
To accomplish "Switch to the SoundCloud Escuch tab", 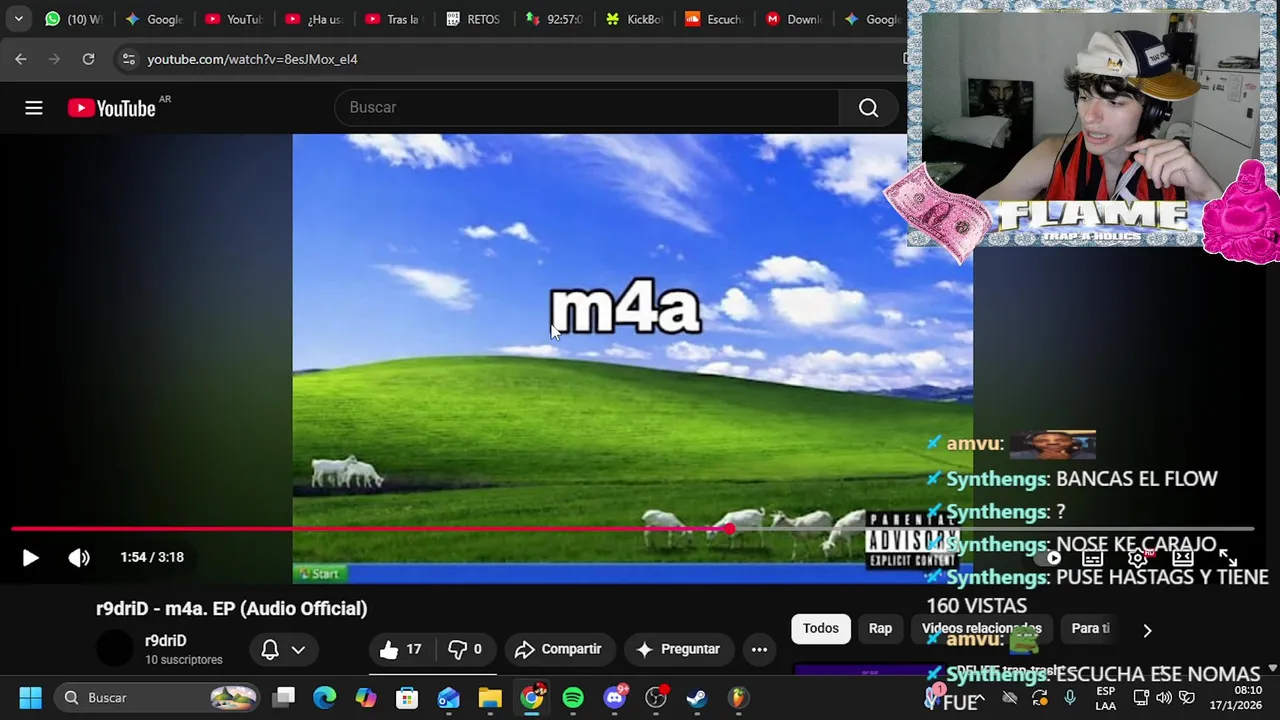I will tap(713, 19).
